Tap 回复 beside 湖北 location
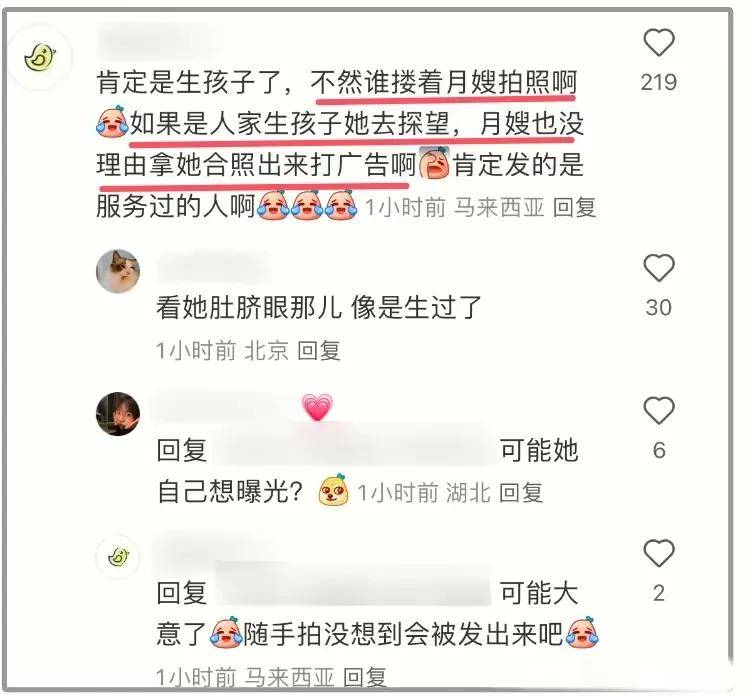Image resolution: width=748 pixels, height=696 pixels. tap(520, 492)
